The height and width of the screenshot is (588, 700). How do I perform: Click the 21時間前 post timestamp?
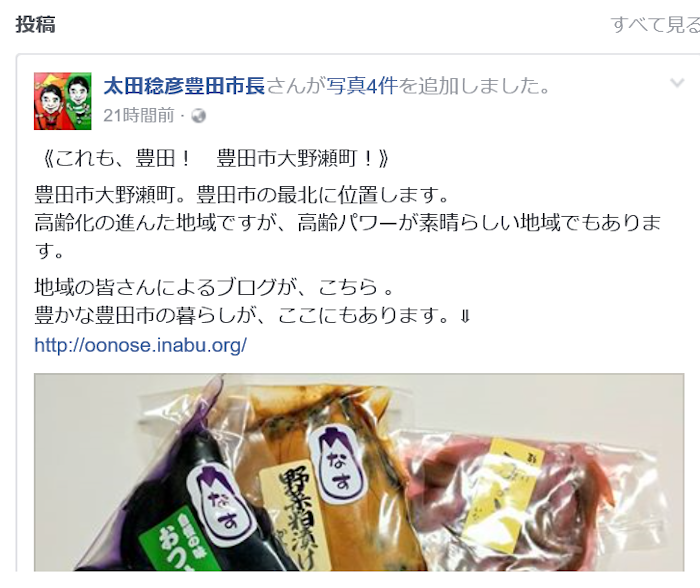click(x=139, y=116)
